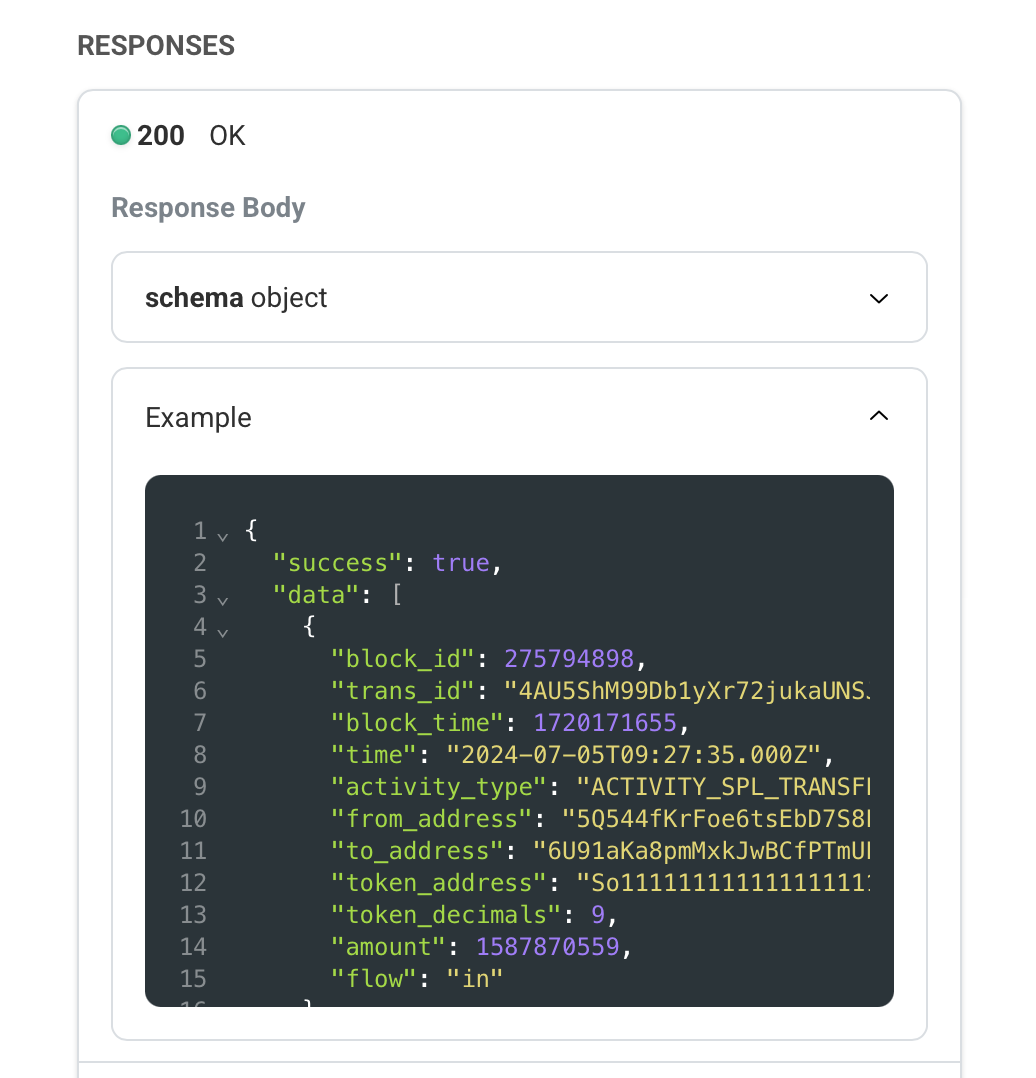Click the green 200 status indicator
Image resolution: width=1036 pixels, height=1078 pixels.
point(121,135)
